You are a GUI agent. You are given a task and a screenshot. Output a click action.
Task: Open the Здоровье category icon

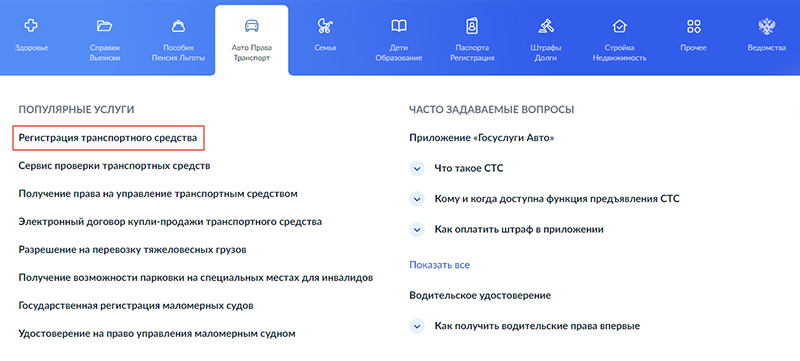pos(31,25)
